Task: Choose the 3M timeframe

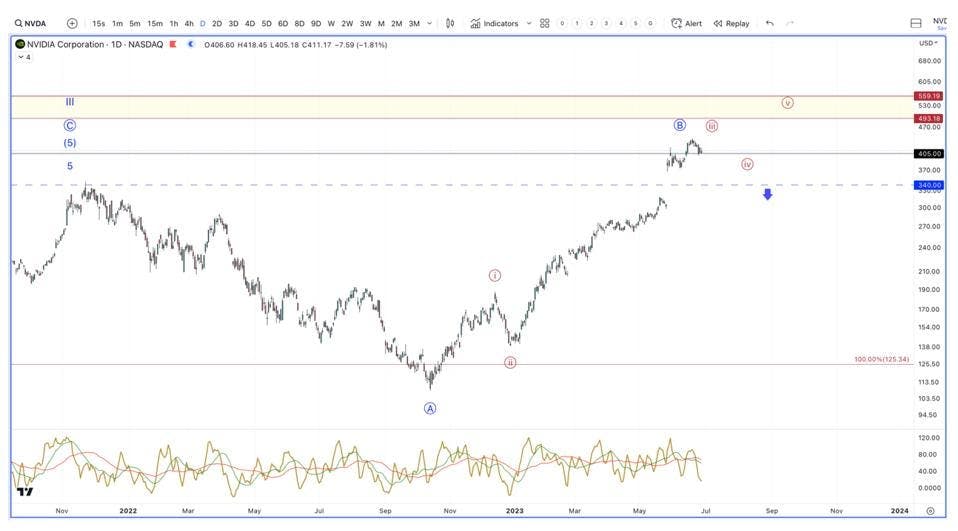Action: (x=414, y=23)
